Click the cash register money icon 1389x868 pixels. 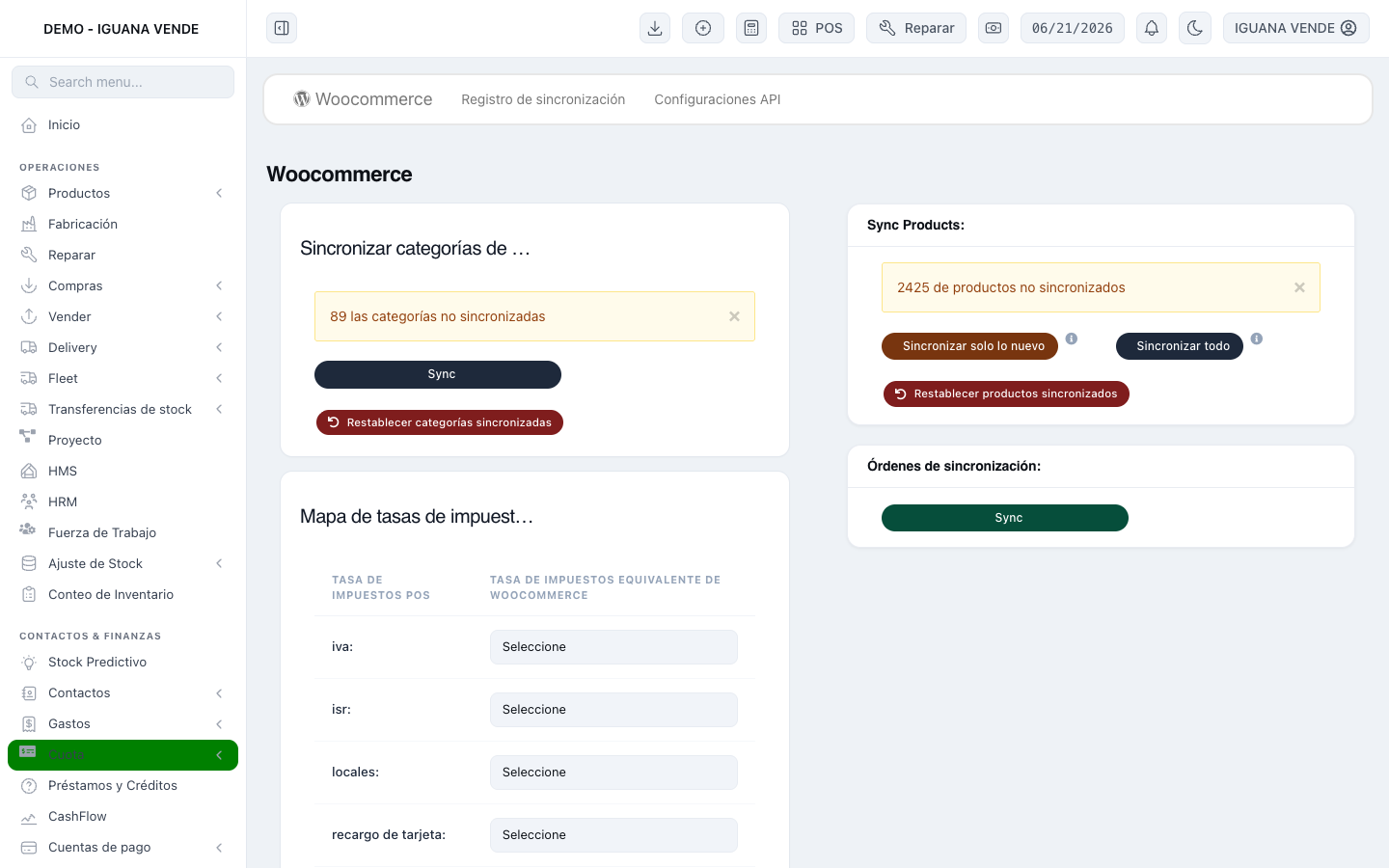pos(994,28)
